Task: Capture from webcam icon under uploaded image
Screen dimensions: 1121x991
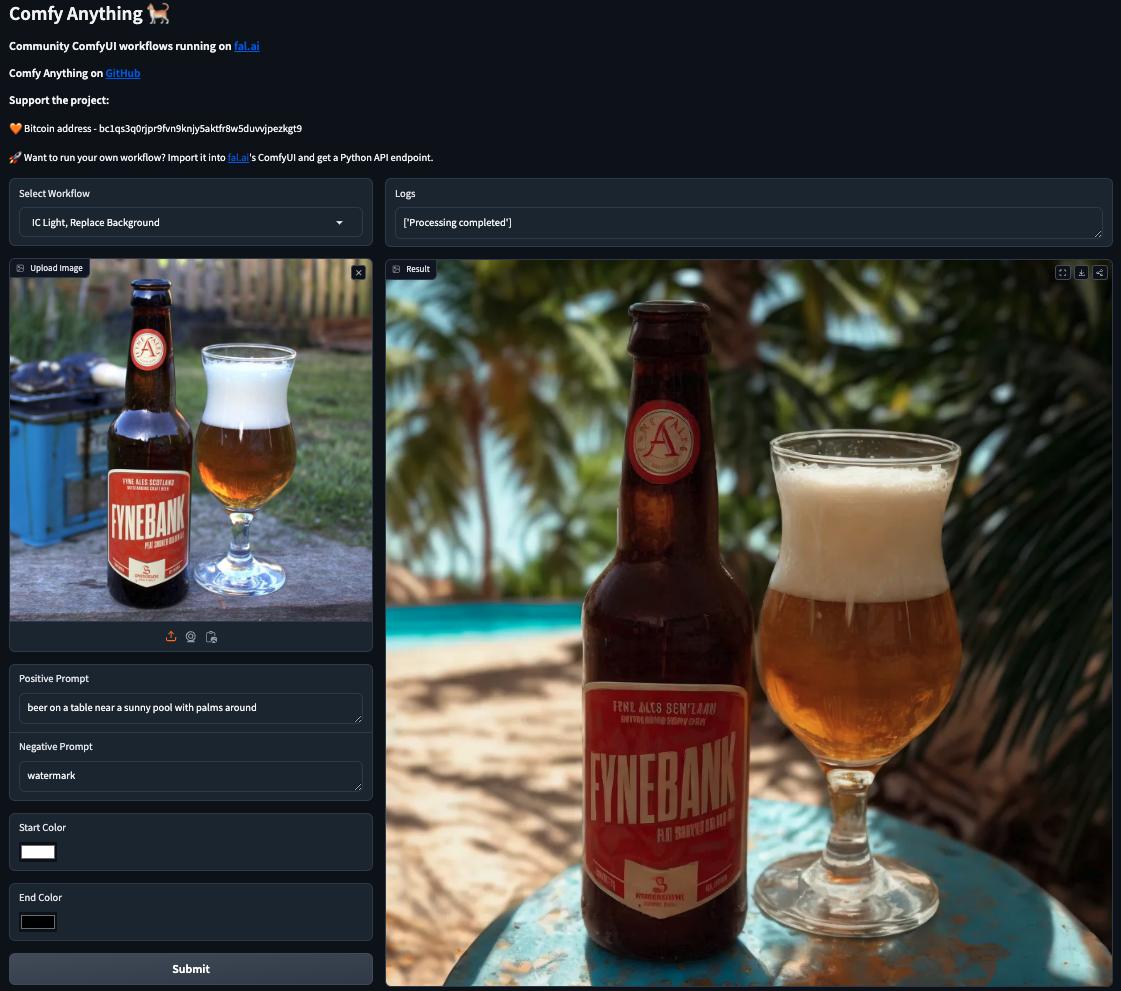Action: click(191, 636)
